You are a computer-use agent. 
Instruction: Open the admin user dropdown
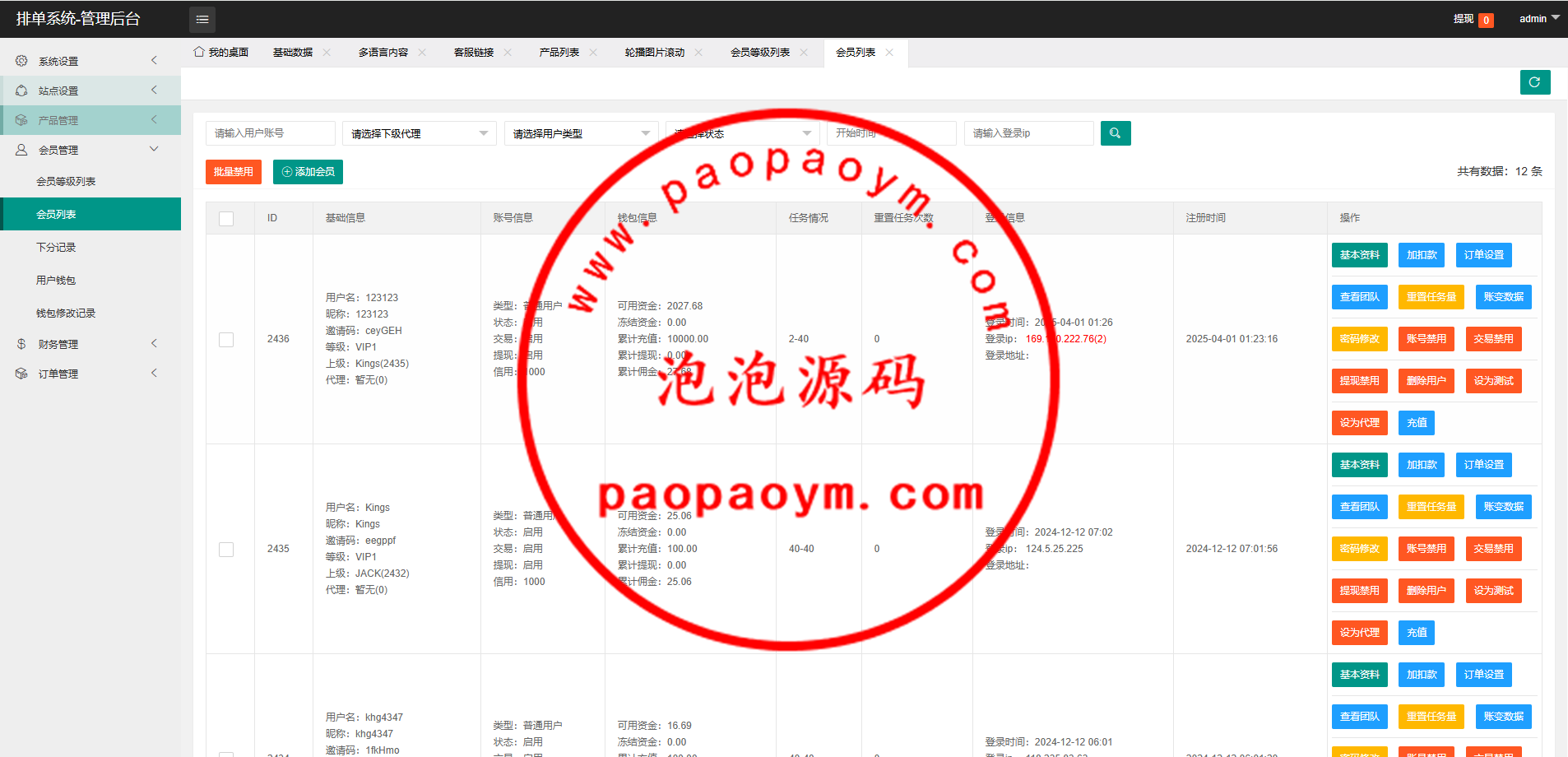coord(1539,18)
